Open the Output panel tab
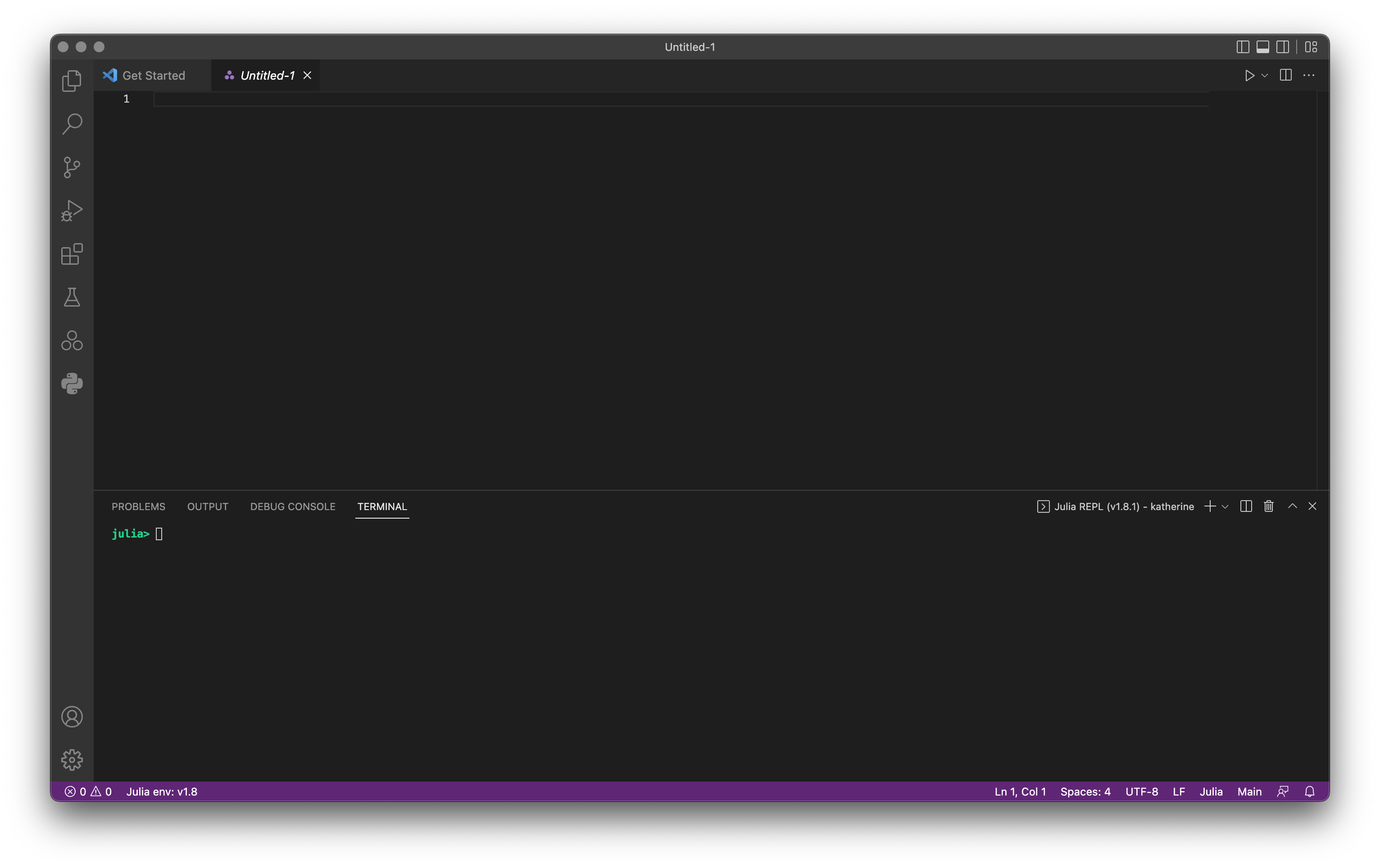The height and width of the screenshot is (868, 1380). (208, 506)
